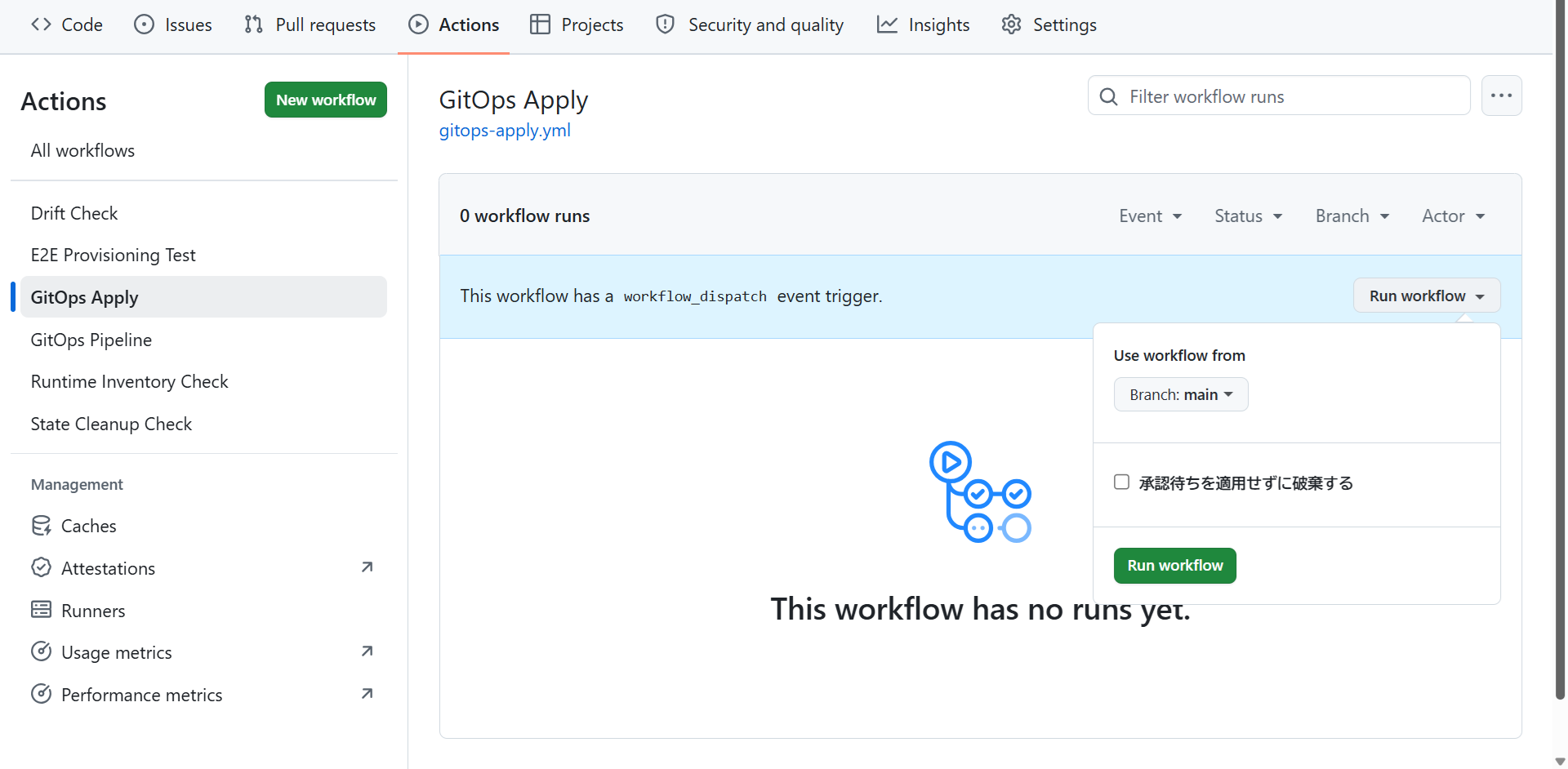Screen dimensions: 1568x769
Task: Open the Insights tab
Action: tap(924, 24)
